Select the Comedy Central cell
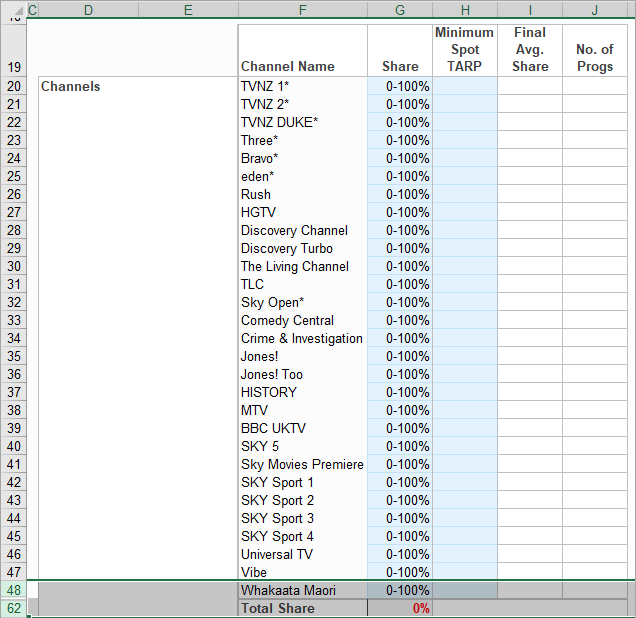Image resolution: width=636 pixels, height=618 pixels. pyautogui.click(x=303, y=320)
